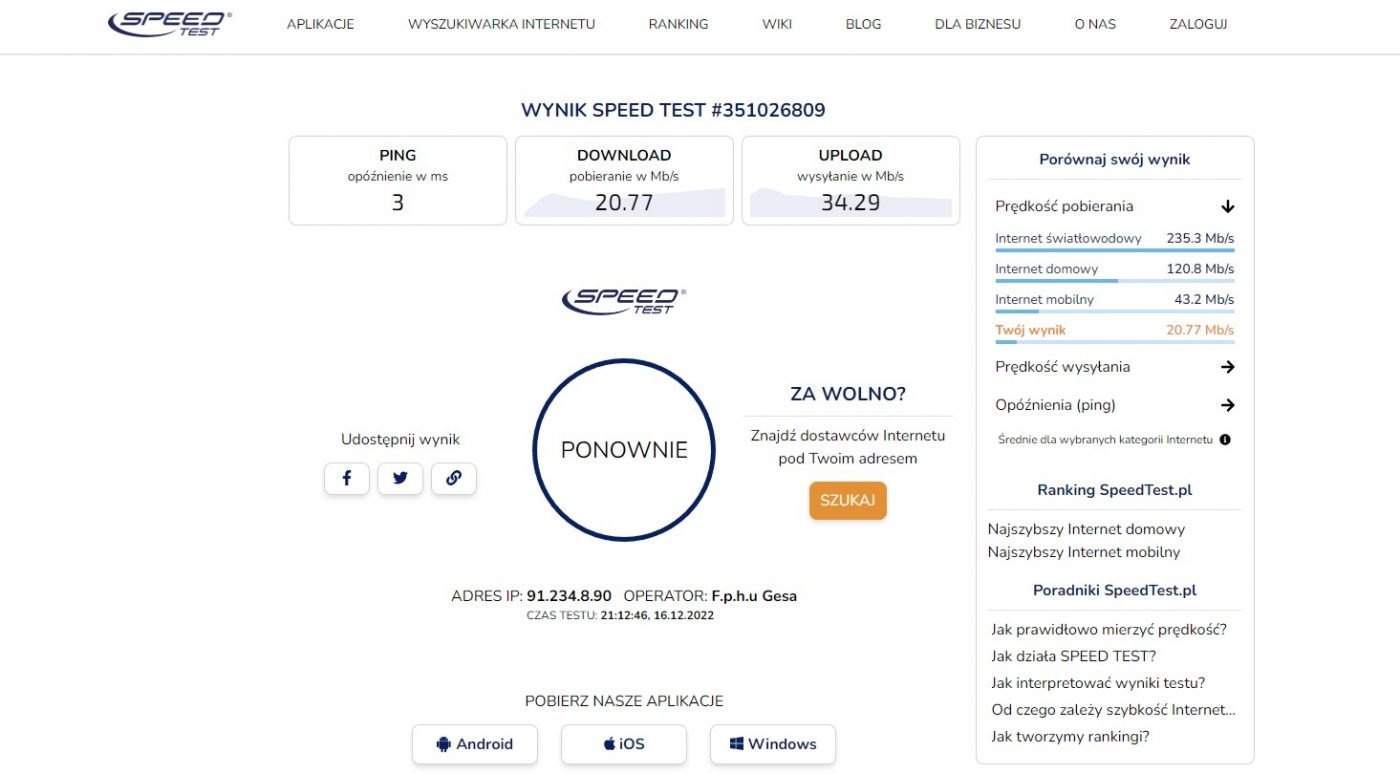Download the Windows app

(x=773, y=744)
